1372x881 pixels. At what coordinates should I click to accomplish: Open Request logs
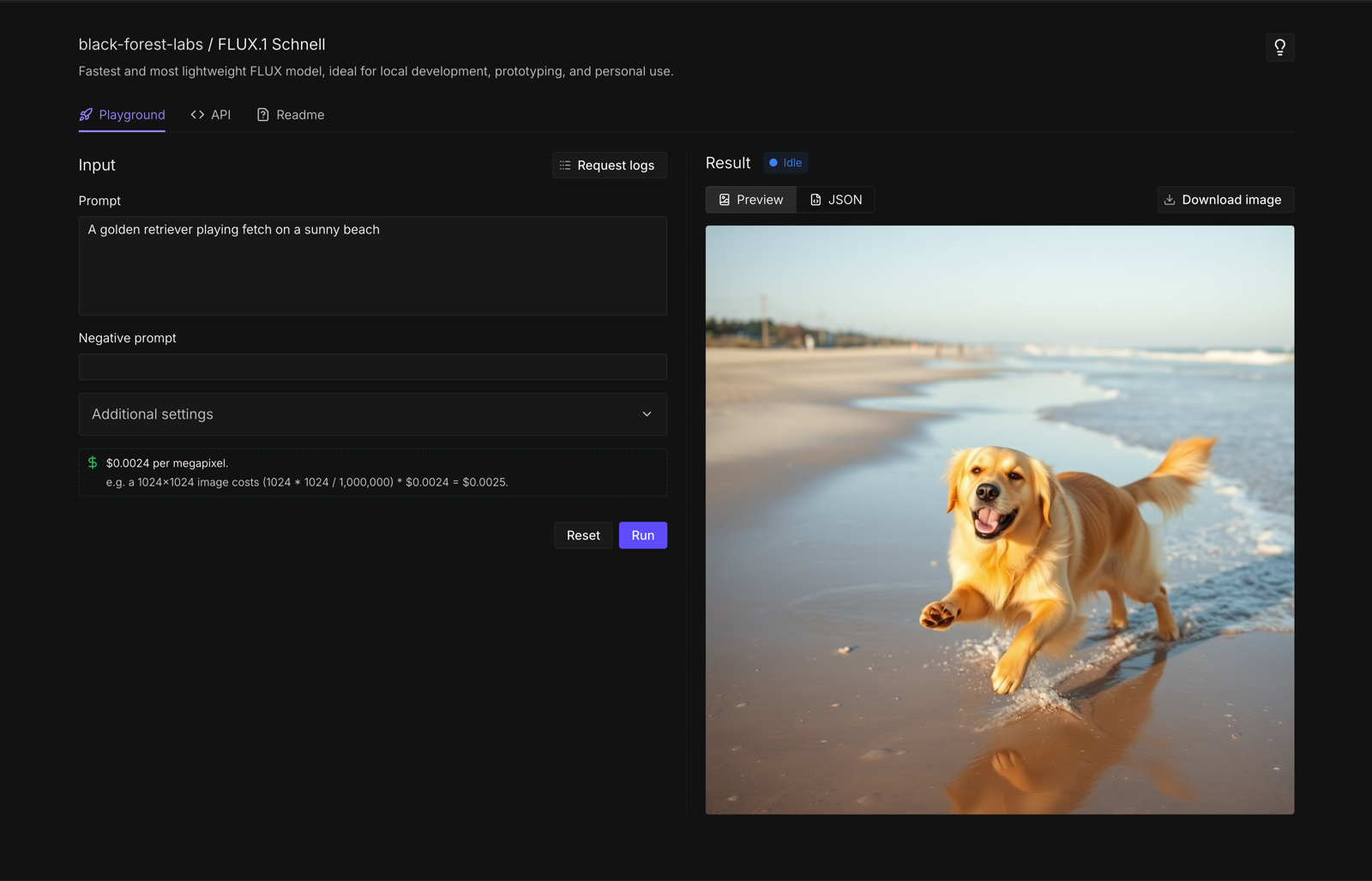(x=609, y=166)
